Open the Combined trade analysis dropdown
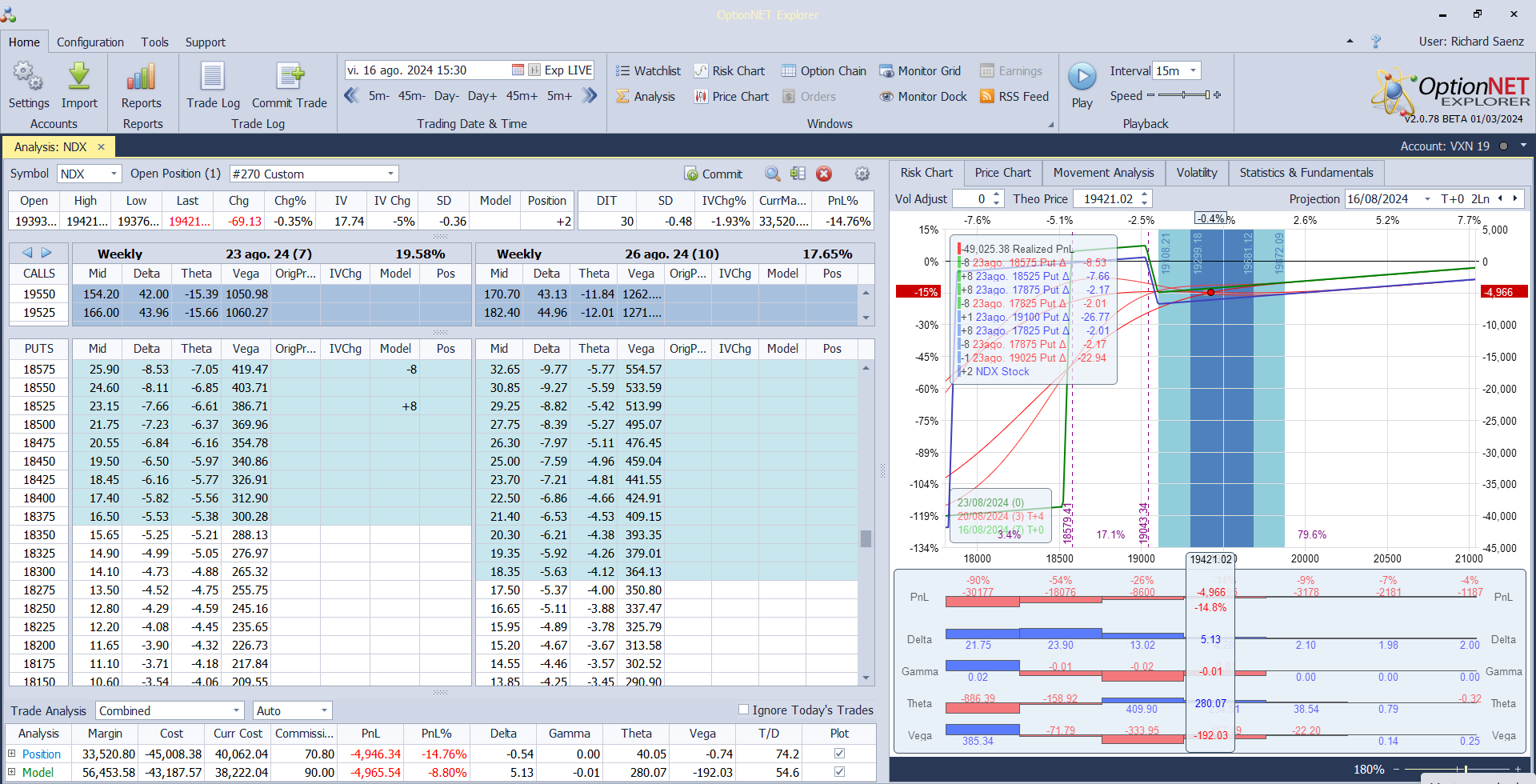Viewport: 1536px width, 784px height. pos(236,710)
